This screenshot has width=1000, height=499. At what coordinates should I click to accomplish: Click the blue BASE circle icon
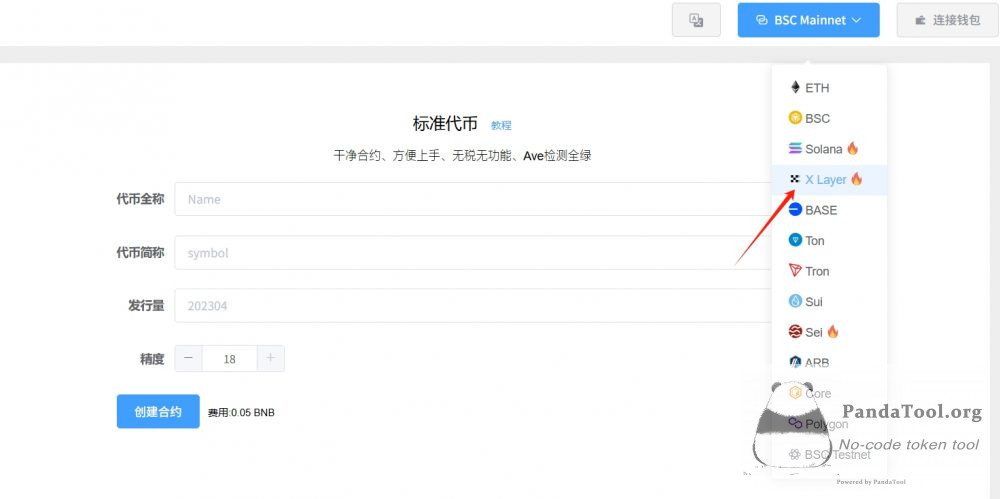(795, 209)
